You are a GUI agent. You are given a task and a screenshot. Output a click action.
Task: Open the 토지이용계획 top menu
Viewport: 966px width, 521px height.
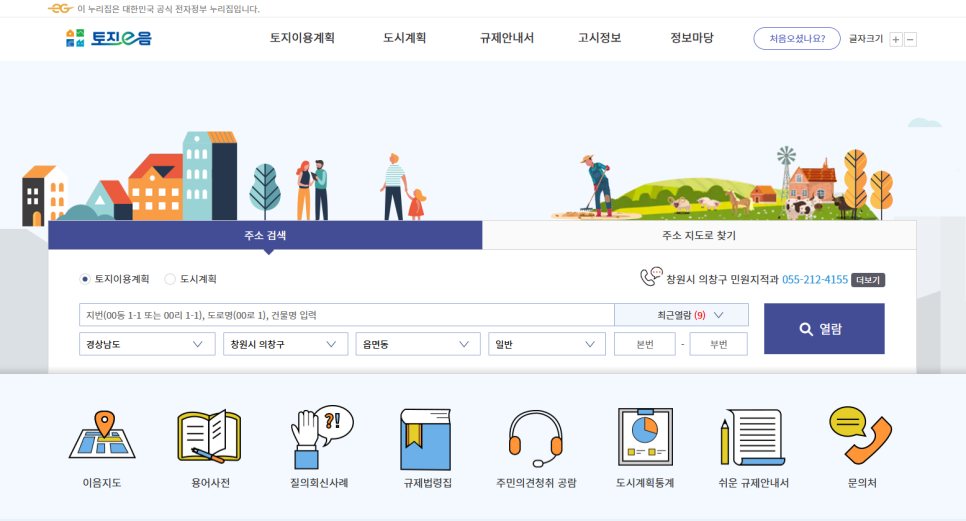coord(302,38)
